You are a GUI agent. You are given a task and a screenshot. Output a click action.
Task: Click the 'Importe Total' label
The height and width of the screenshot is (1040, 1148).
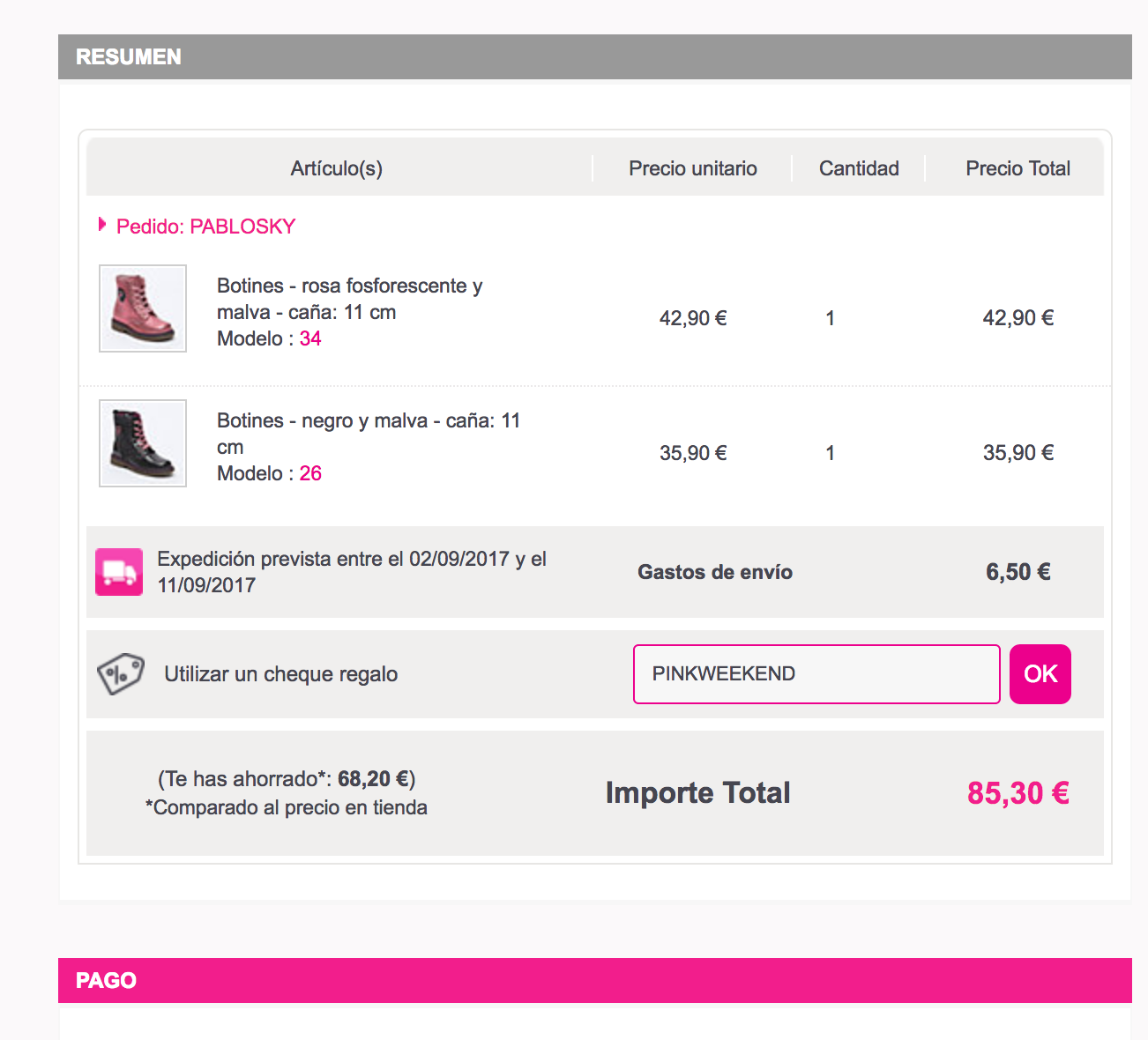(x=697, y=792)
